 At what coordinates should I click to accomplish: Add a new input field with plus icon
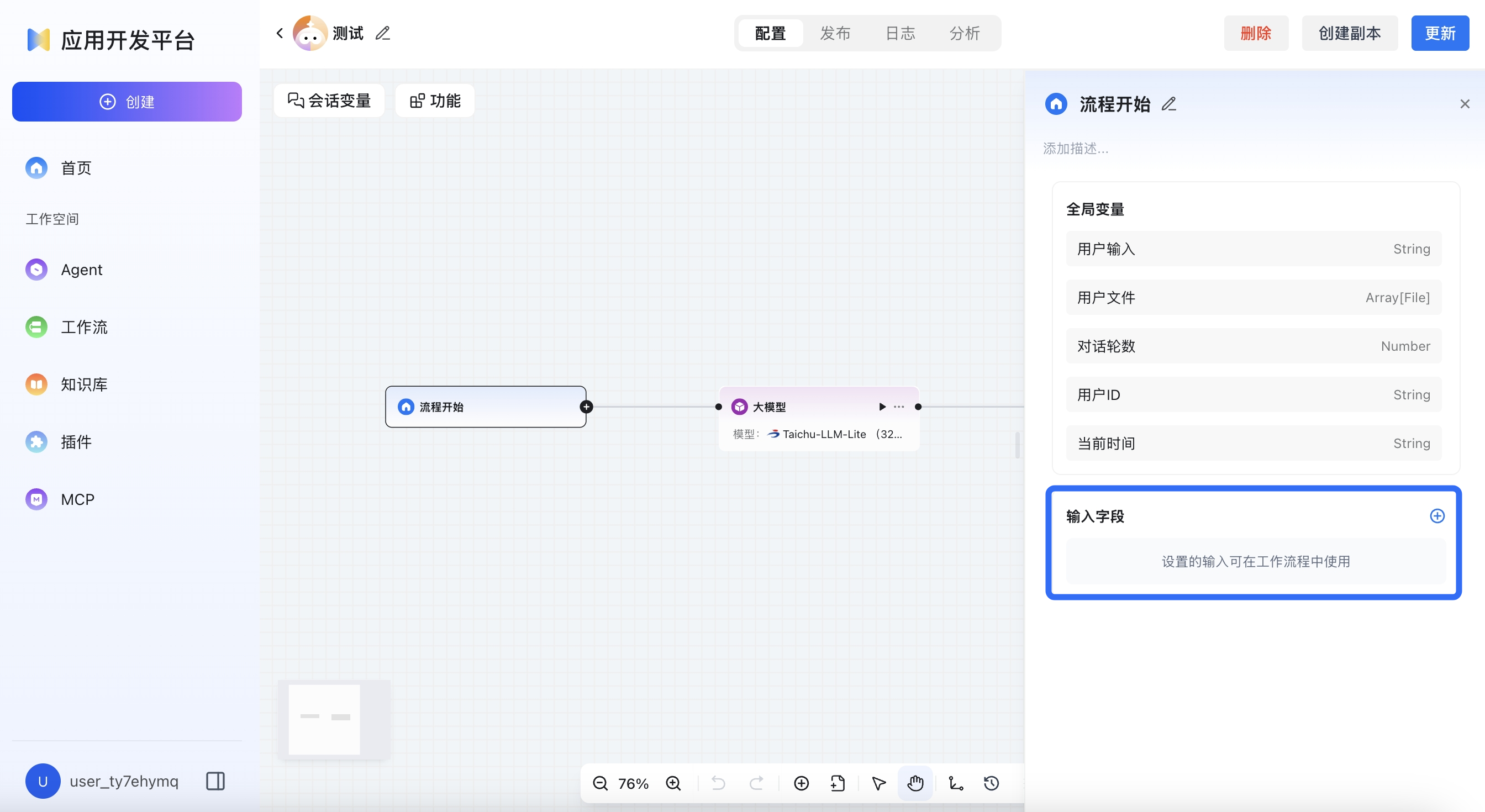tap(1437, 516)
